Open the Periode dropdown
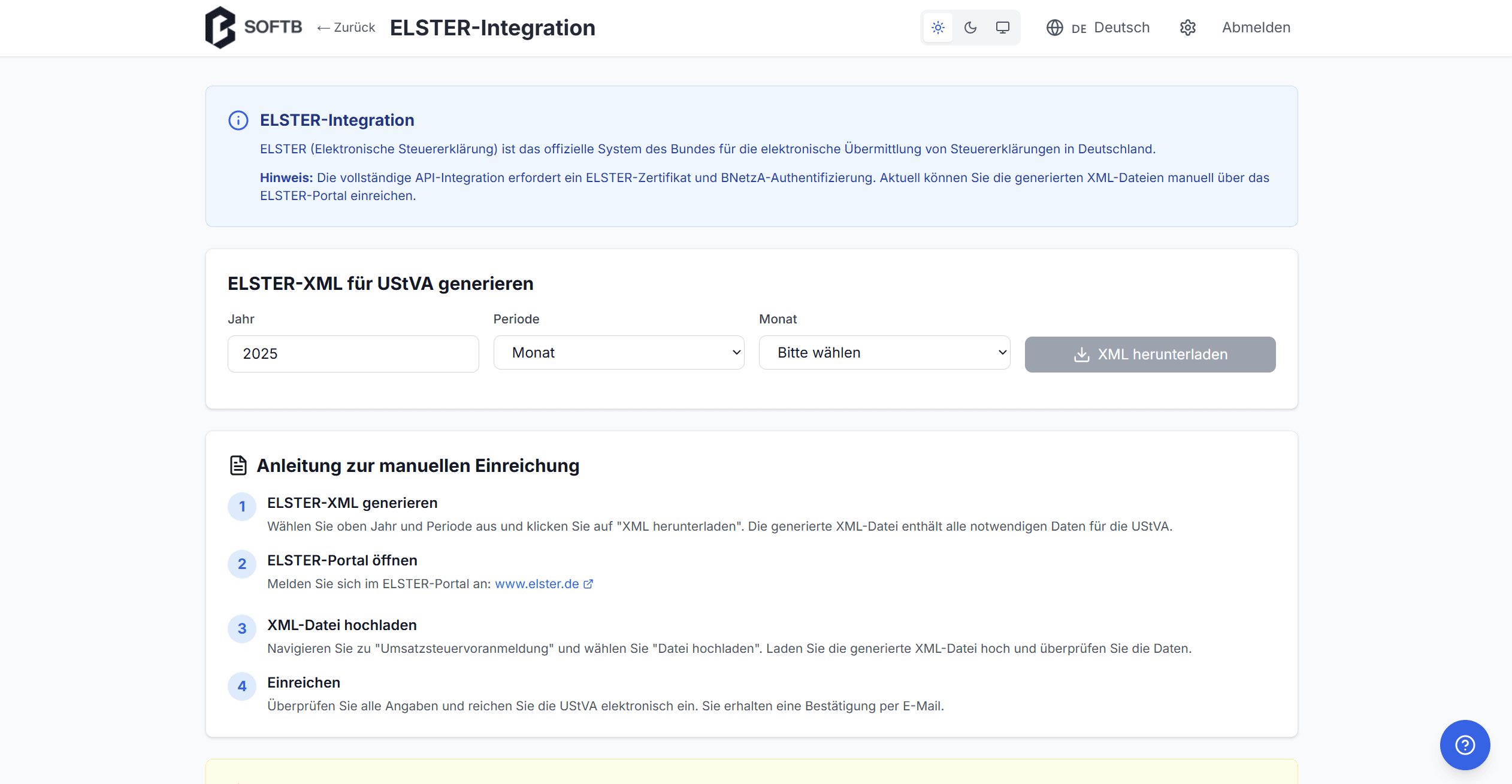Viewport: 1512px width, 784px height. [x=619, y=353]
